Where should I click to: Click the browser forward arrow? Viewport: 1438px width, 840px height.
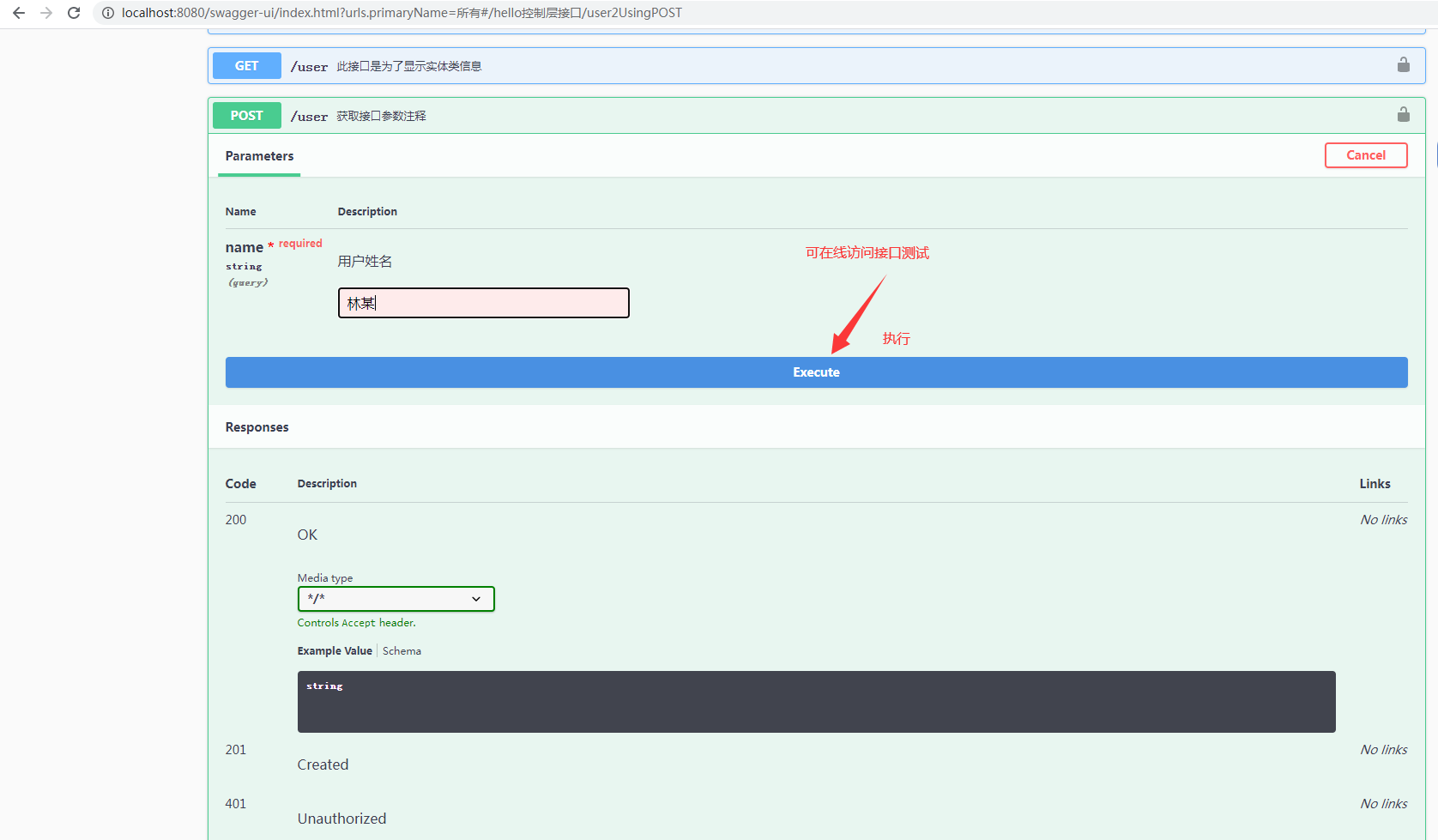(x=46, y=13)
